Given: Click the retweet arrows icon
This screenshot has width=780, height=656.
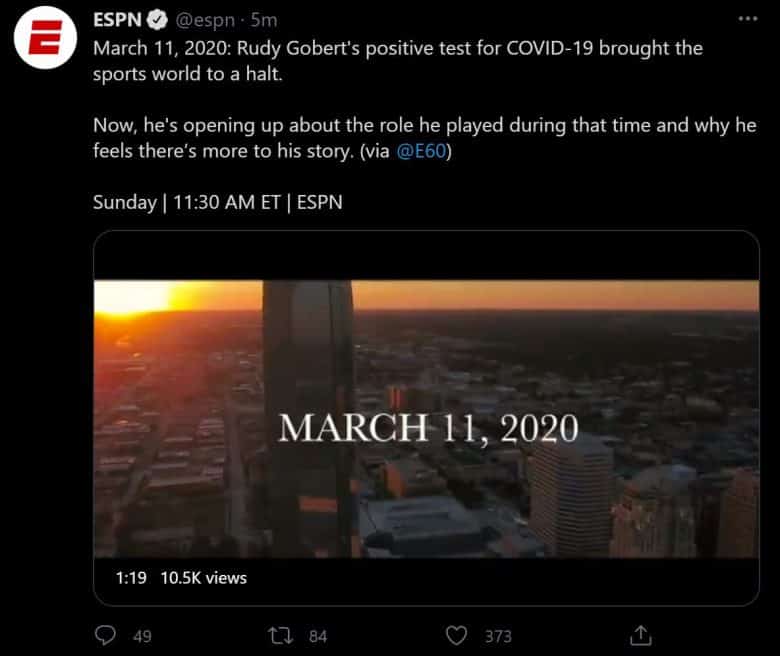Looking at the screenshot, I should pyautogui.click(x=282, y=635).
